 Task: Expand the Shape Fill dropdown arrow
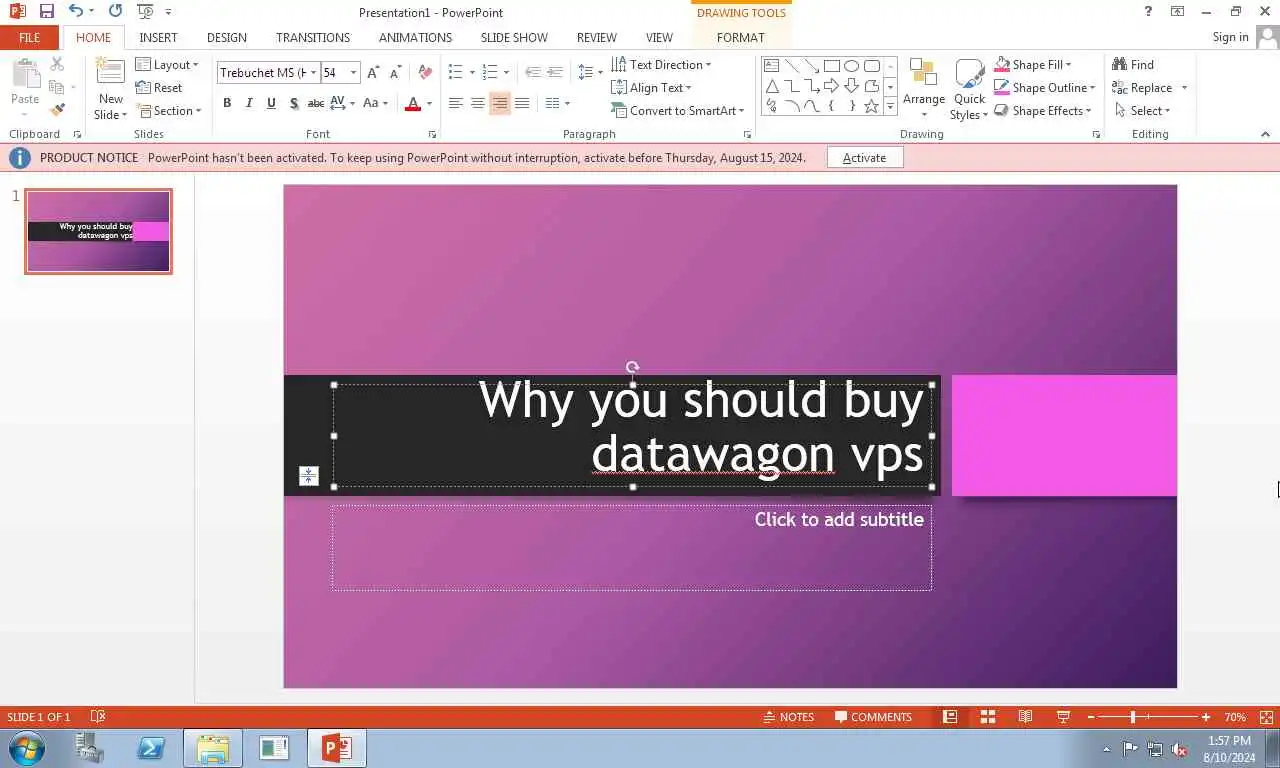[1068, 65]
